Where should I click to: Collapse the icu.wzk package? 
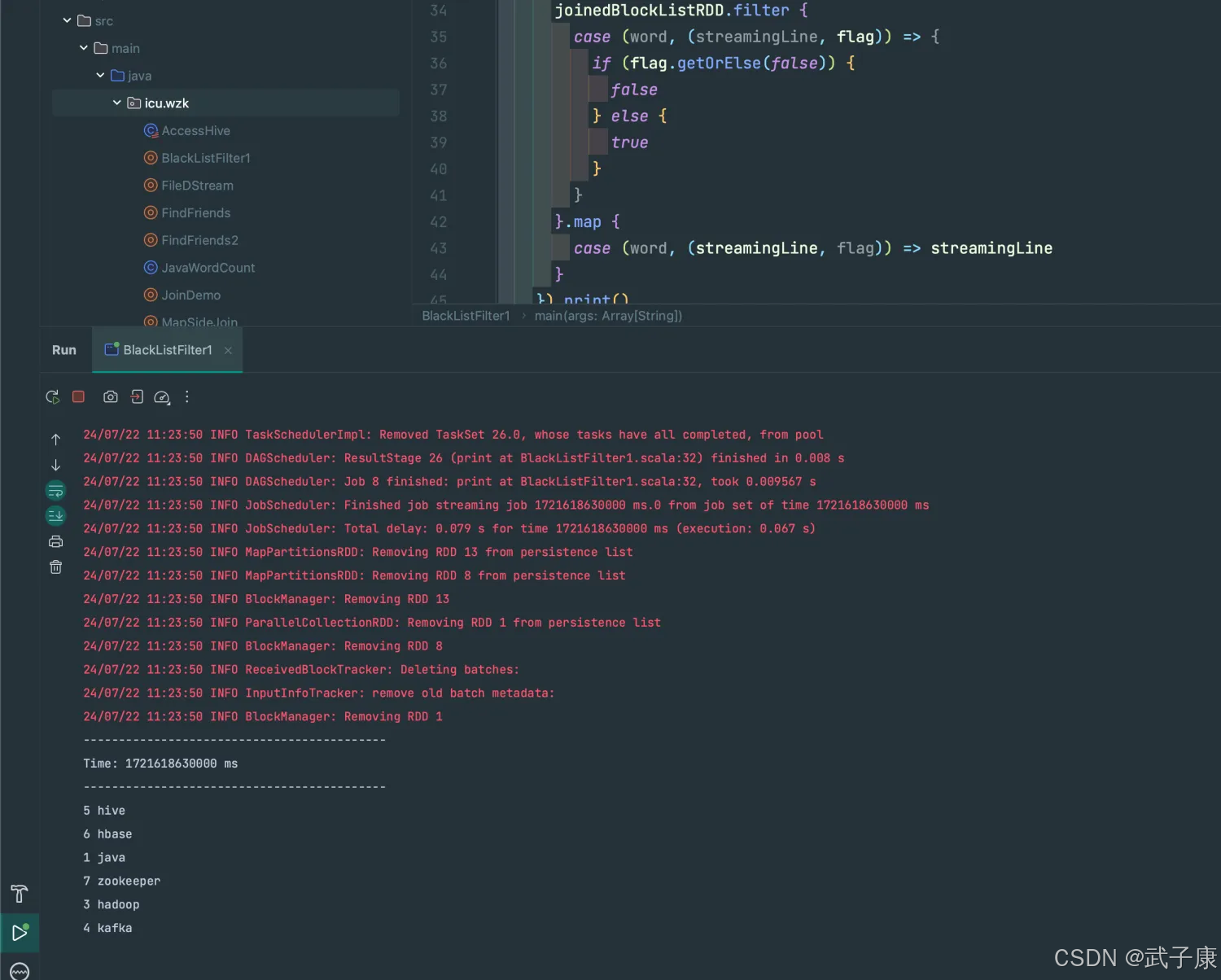(116, 103)
